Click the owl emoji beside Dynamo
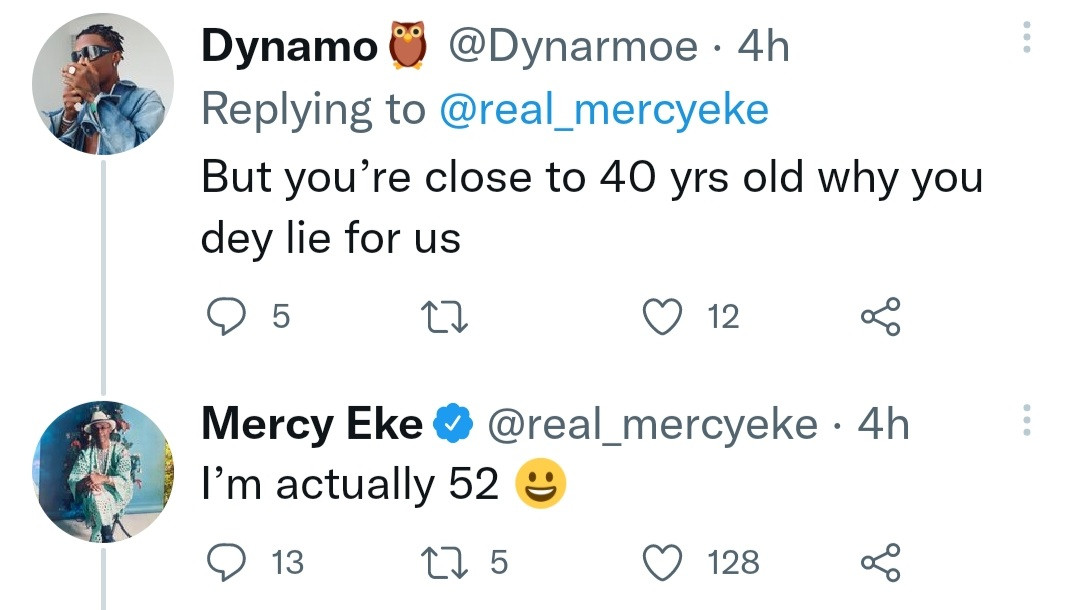Image resolution: width=1080 pixels, height=610 pixels. point(405,47)
